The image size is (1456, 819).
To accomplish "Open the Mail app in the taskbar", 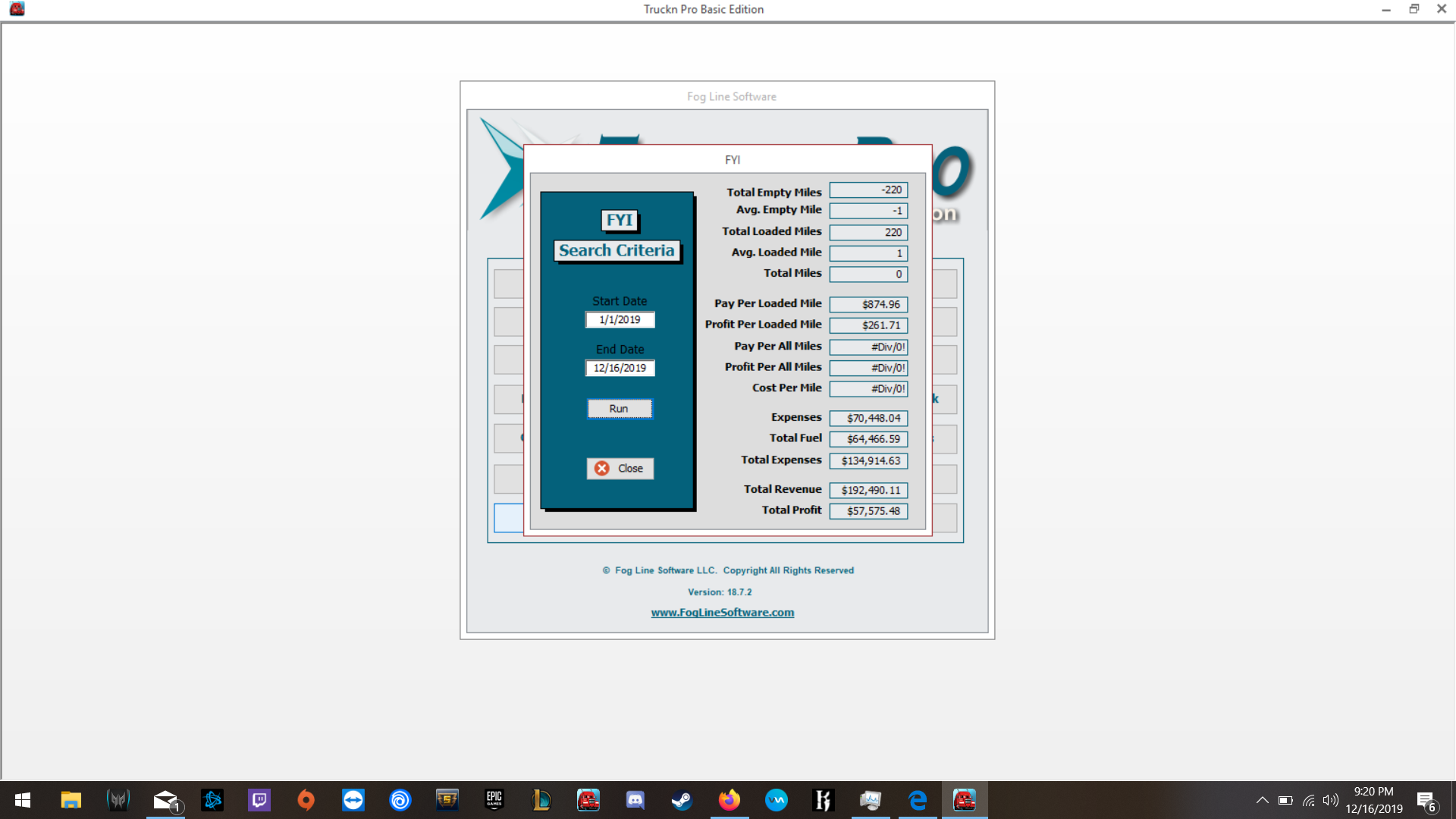I will (x=165, y=800).
